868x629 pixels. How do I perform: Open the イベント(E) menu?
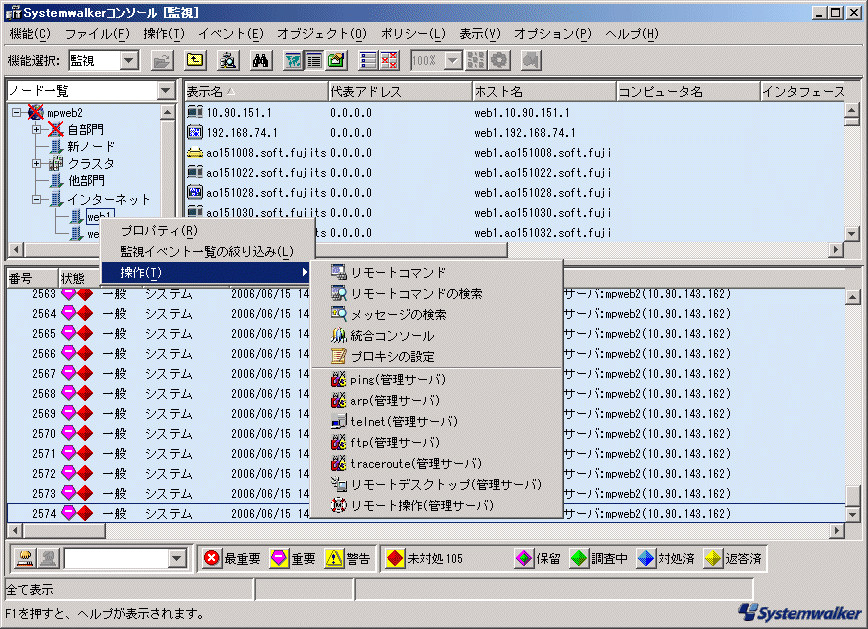231,34
